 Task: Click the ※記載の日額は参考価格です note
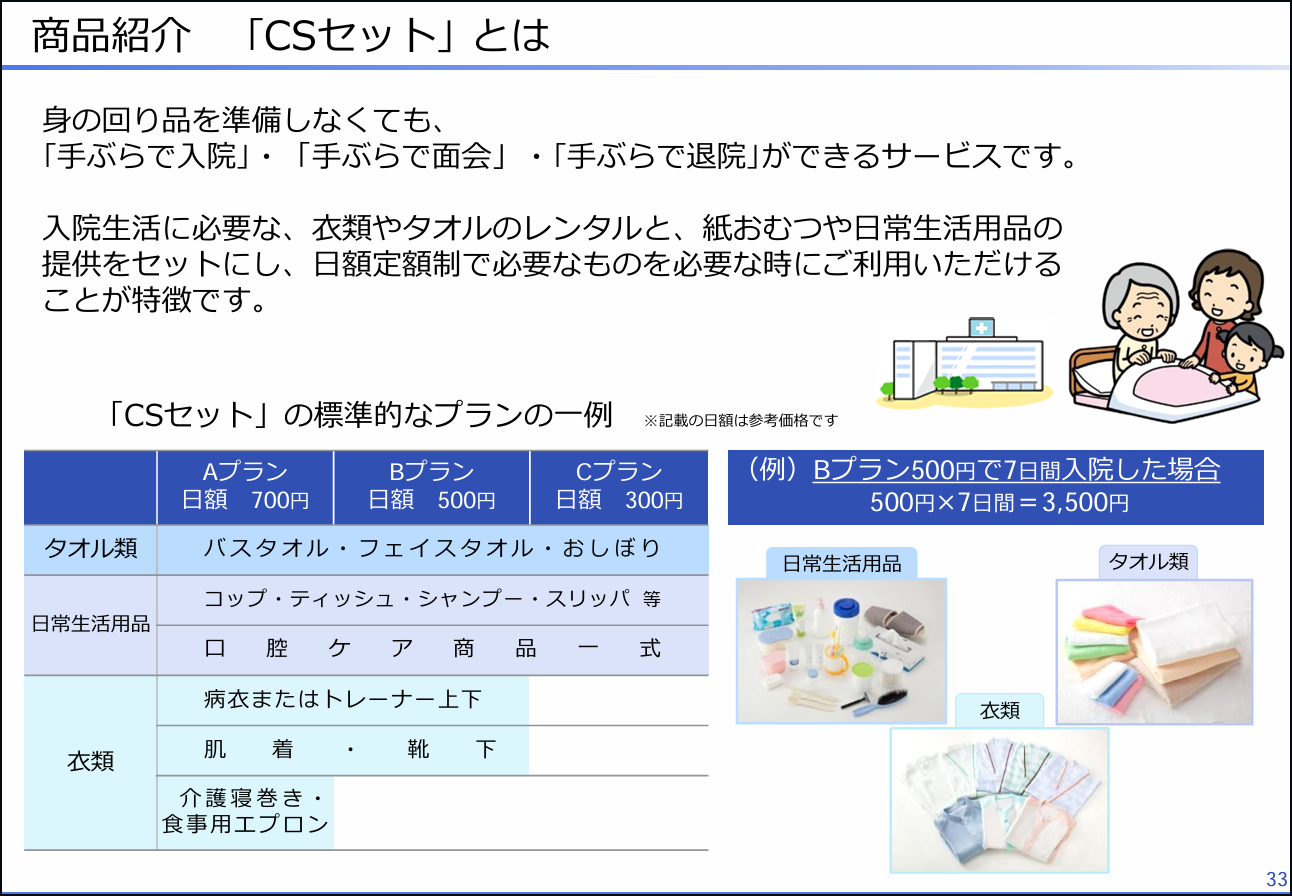tap(741, 421)
